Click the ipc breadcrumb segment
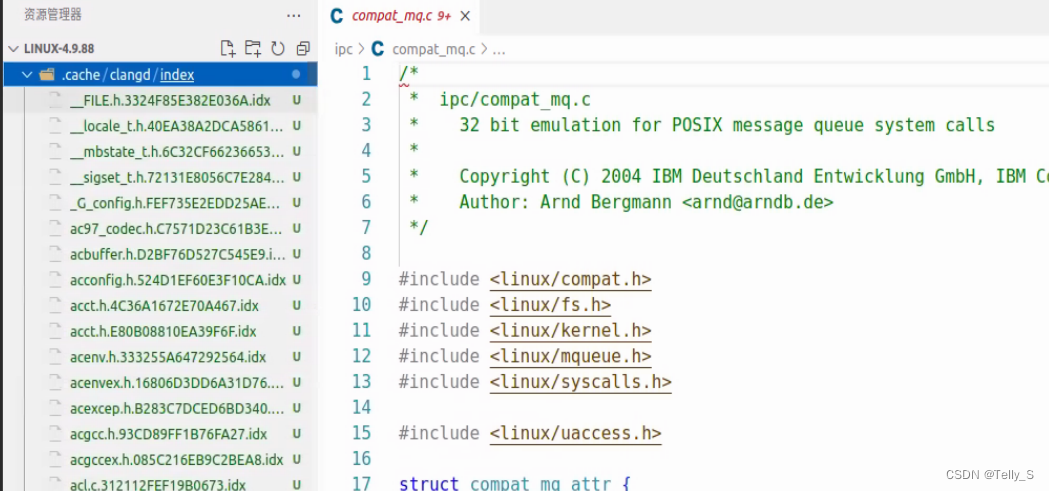The height and width of the screenshot is (491, 1049). (x=343, y=49)
